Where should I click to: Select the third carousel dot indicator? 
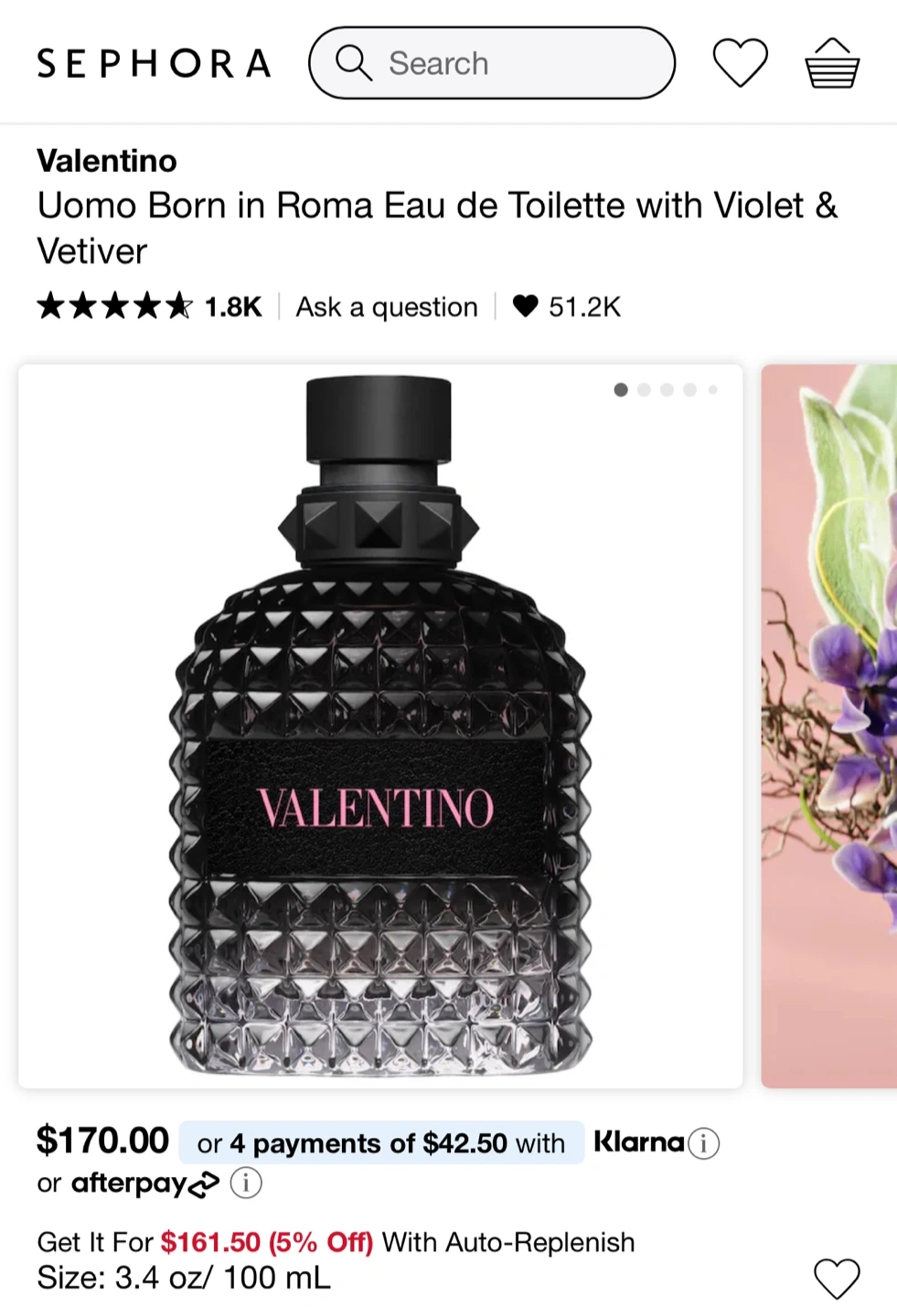coord(667,390)
